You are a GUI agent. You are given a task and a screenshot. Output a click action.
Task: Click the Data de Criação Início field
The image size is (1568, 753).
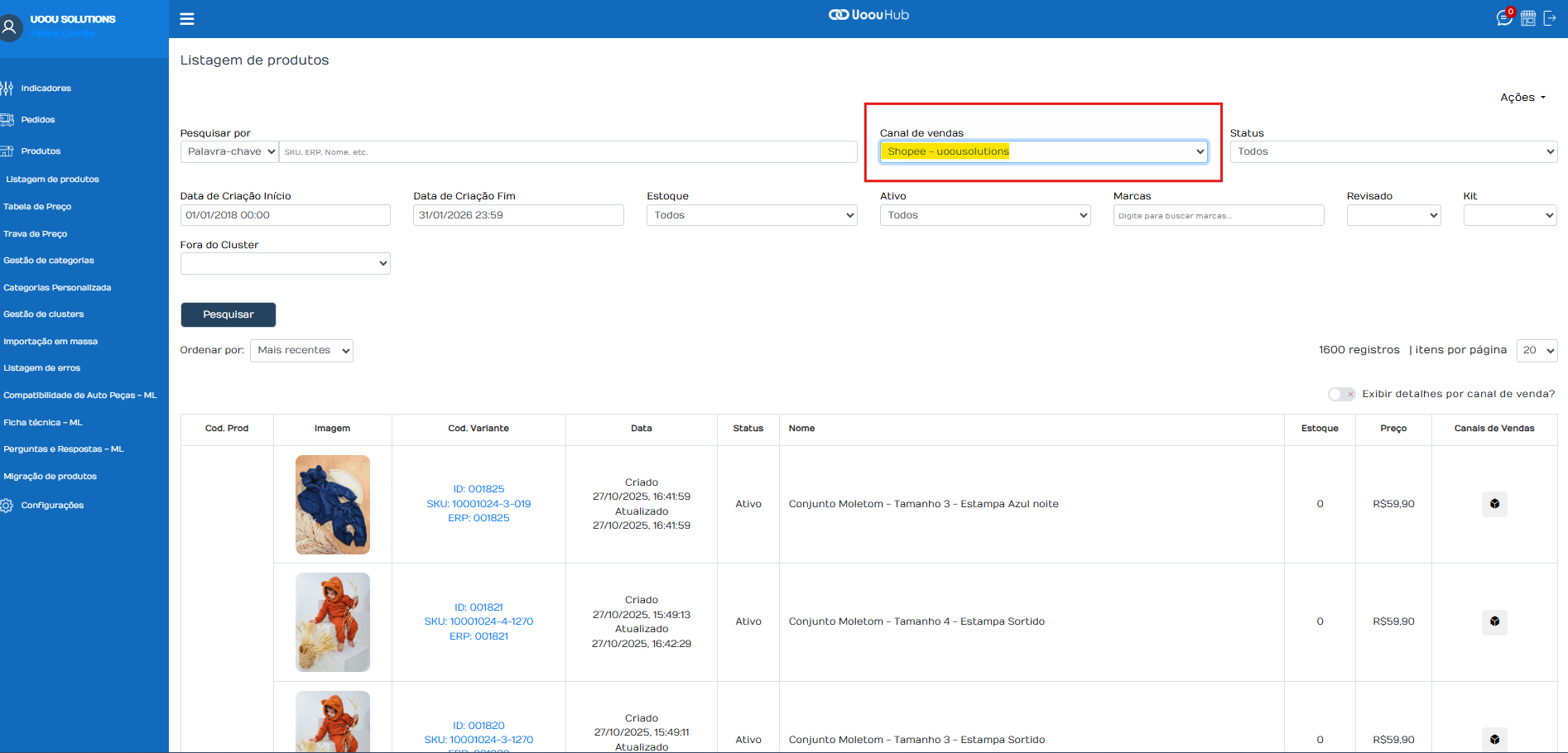(285, 215)
